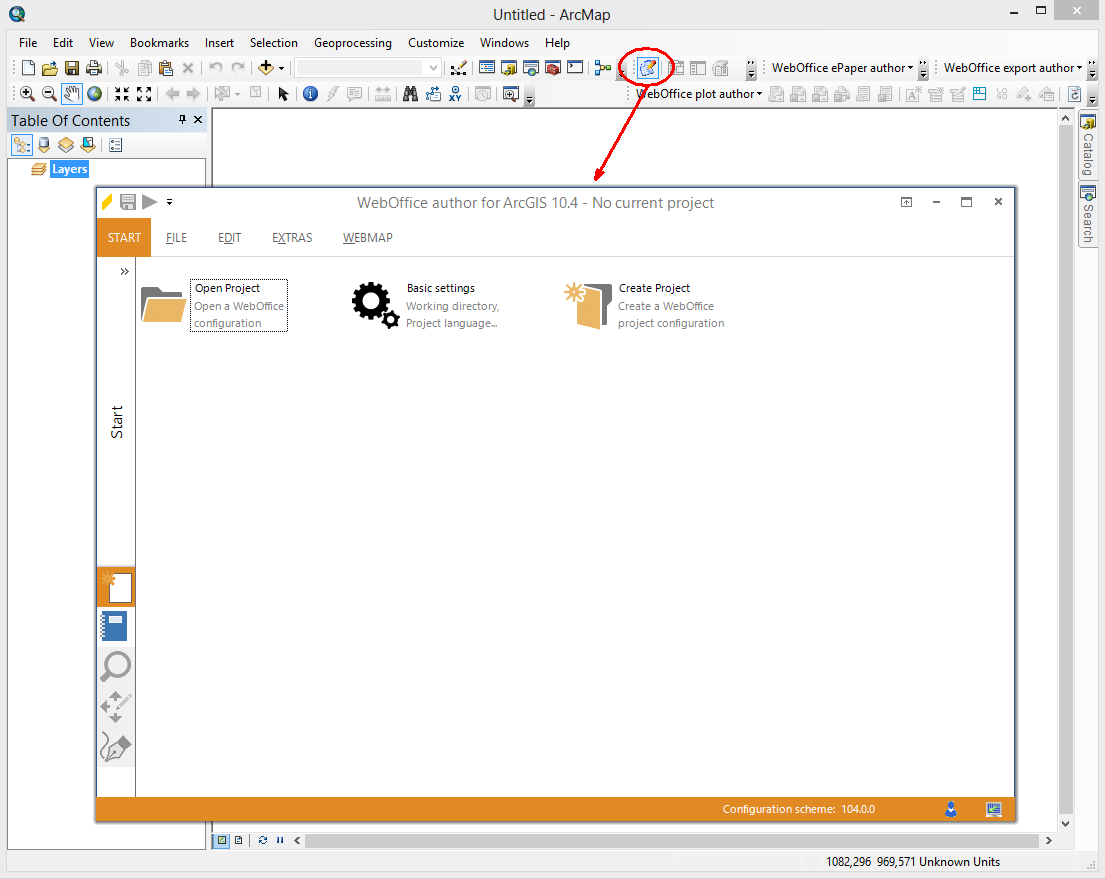1105x879 pixels.
Task: Open the Find tool with binoculars icon
Action: pos(410,93)
